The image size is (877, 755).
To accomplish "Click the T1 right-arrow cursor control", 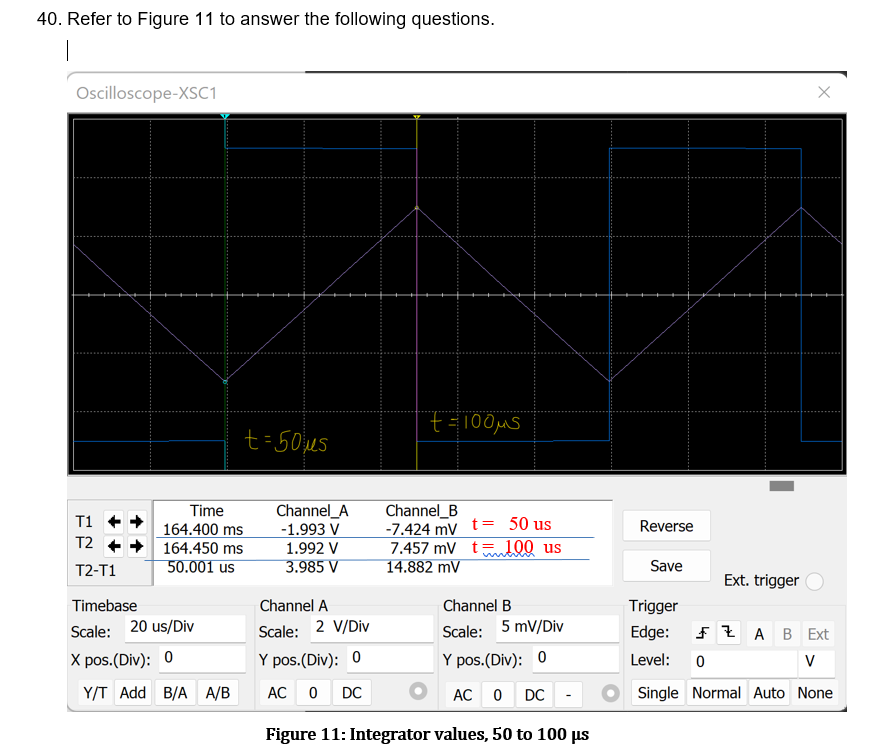I will 135,519.
